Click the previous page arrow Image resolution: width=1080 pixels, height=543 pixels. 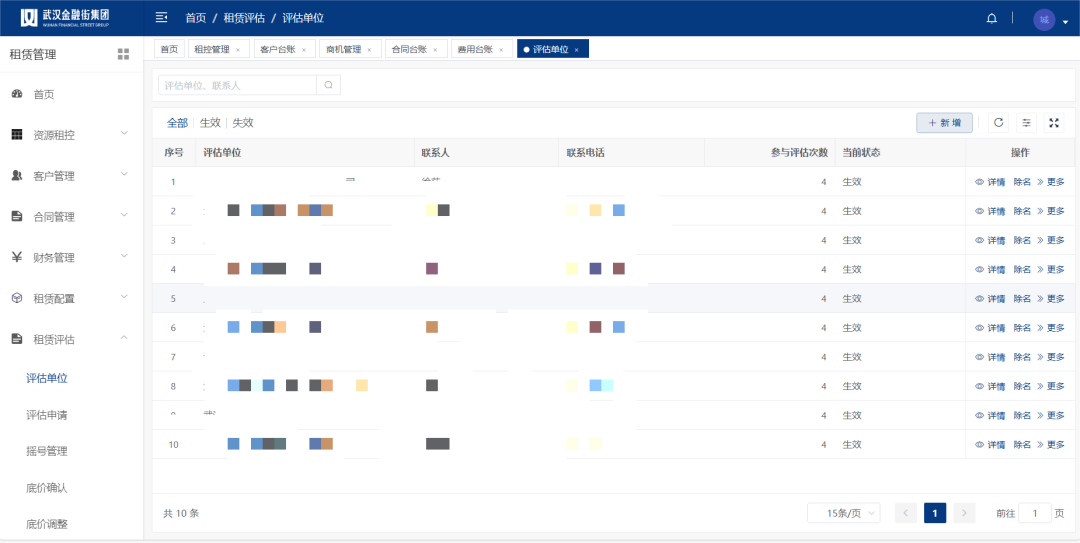(906, 513)
